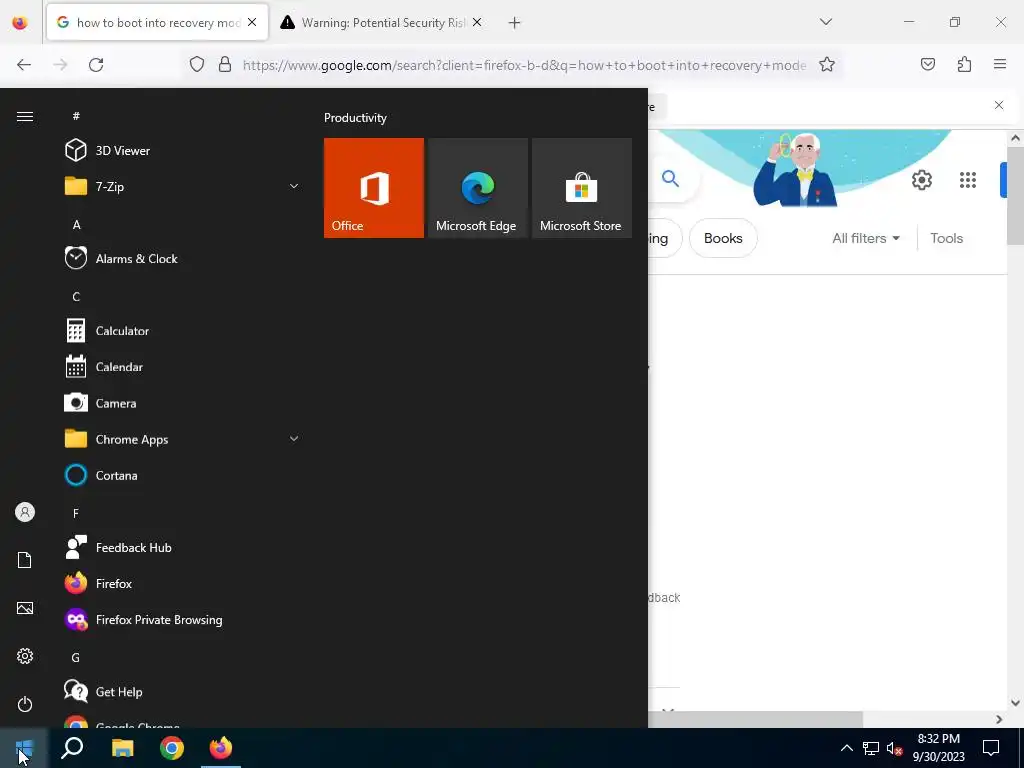The height and width of the screenshot is (768, 1024).
Task: Open Documents from the Start sidebar
Action: 25,560
